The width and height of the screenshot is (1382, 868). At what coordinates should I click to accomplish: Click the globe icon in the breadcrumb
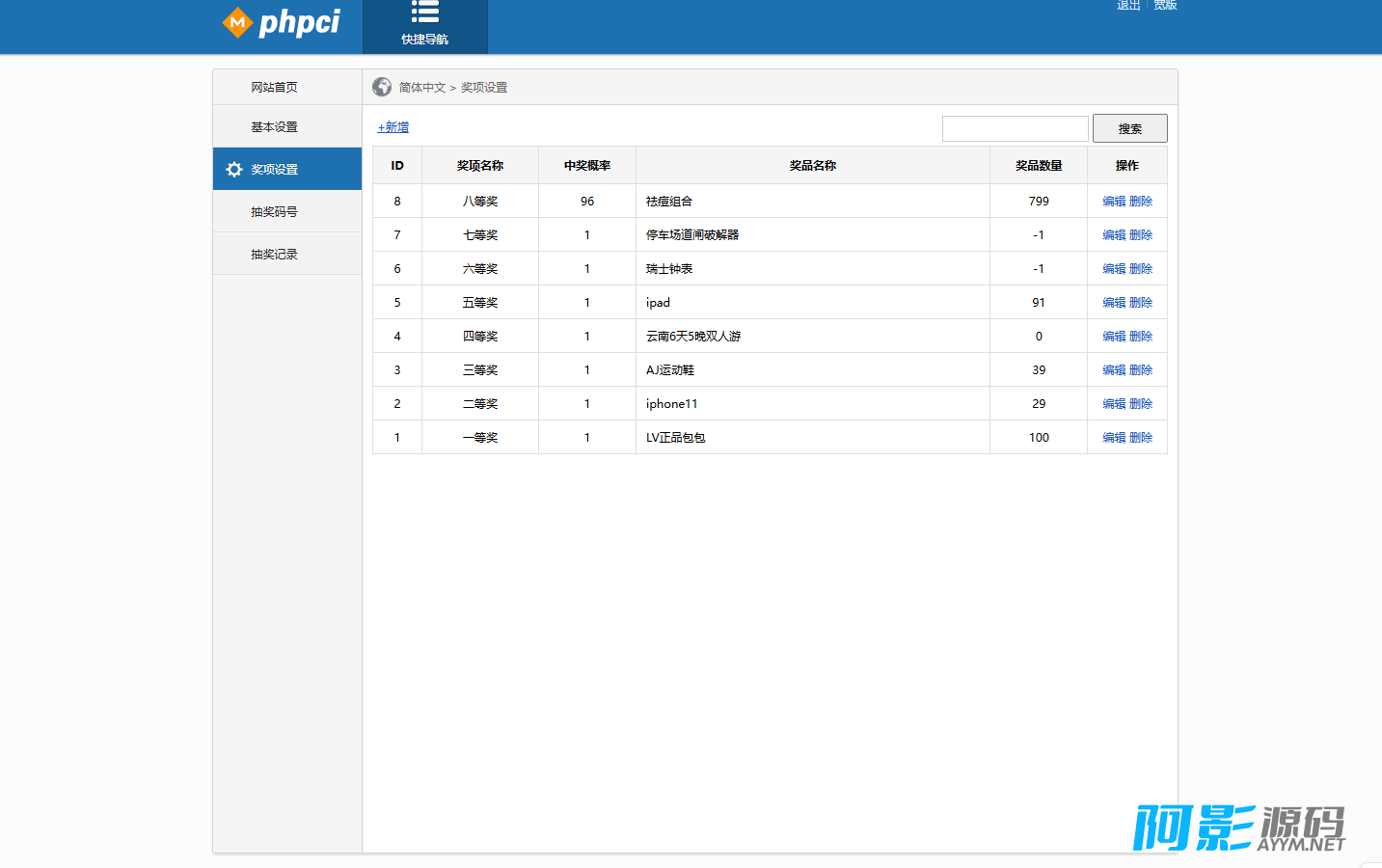coord(382,87)
